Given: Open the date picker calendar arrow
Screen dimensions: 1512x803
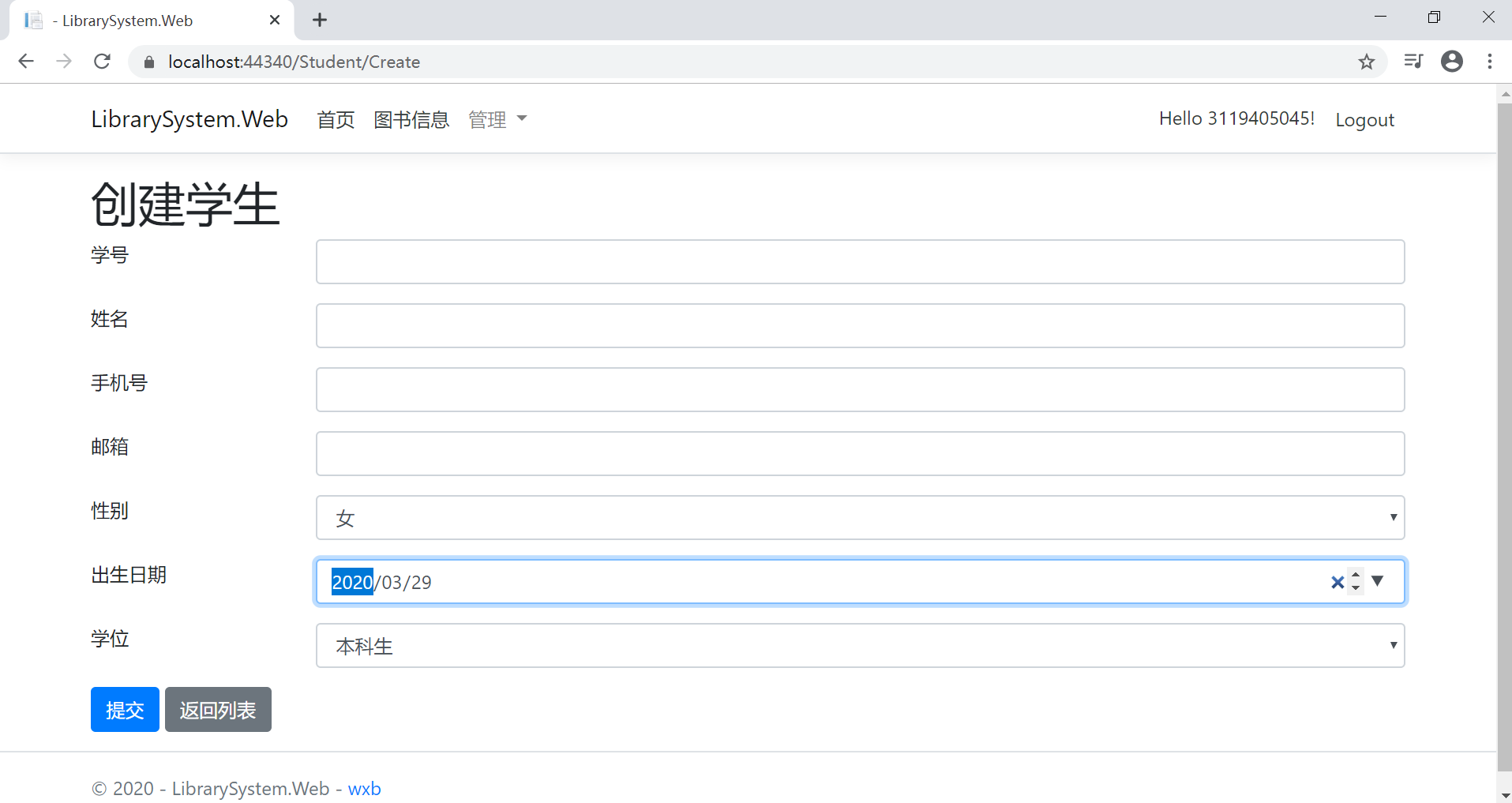Looking at the screenshot, I should tap(1378, 581).
